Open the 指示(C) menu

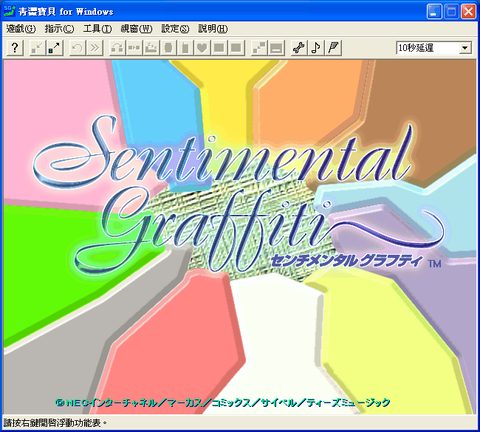point(59,29)
